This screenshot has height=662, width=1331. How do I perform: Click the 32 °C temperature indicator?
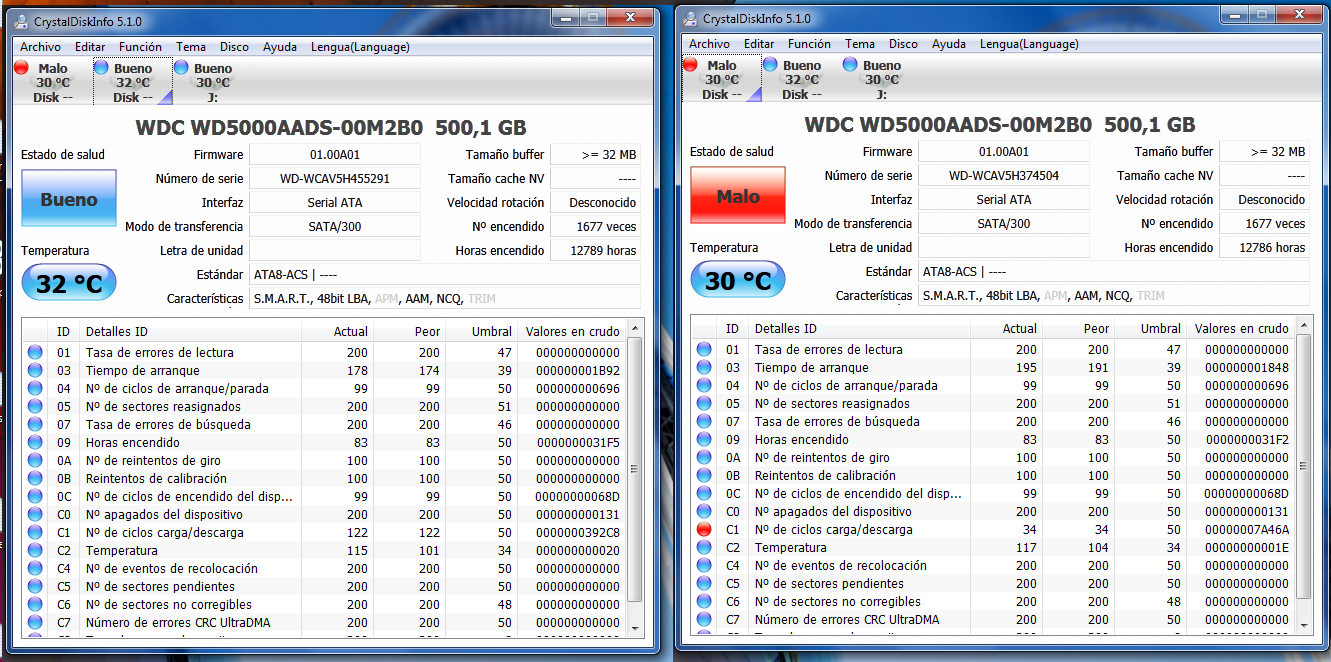67,282
